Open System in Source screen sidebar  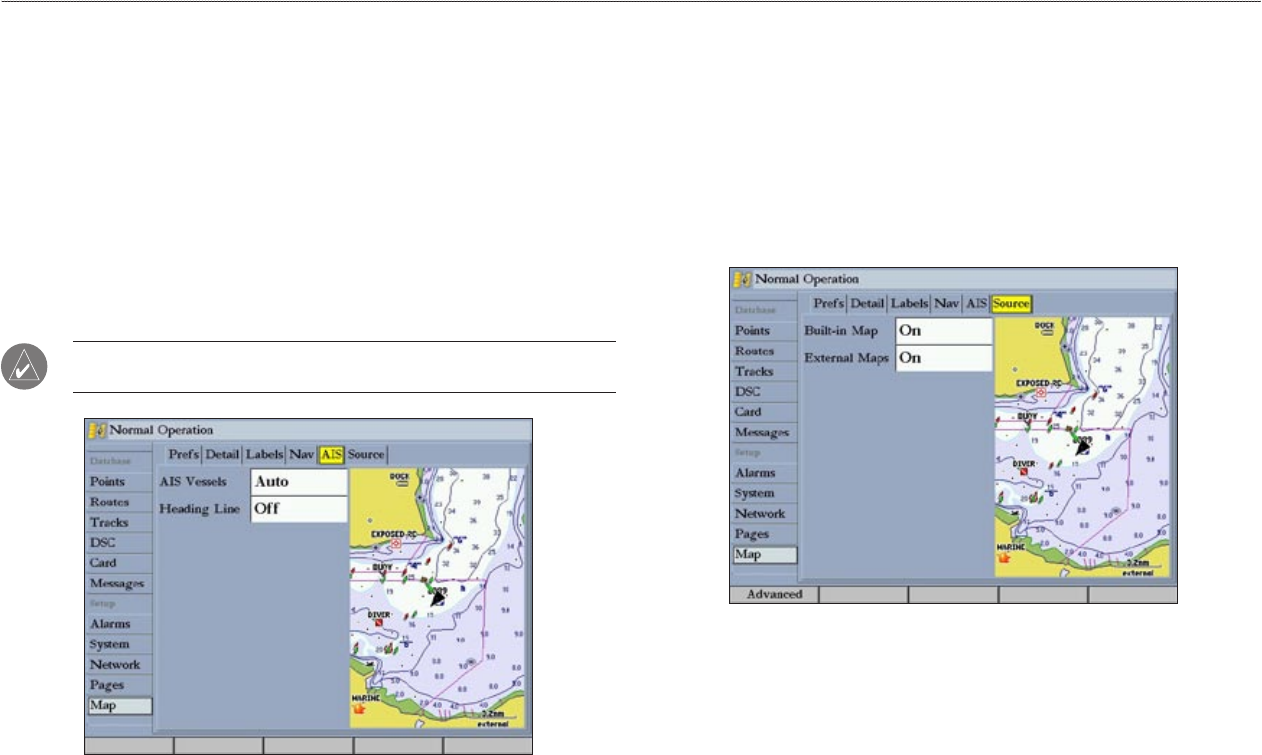[764, 493]
